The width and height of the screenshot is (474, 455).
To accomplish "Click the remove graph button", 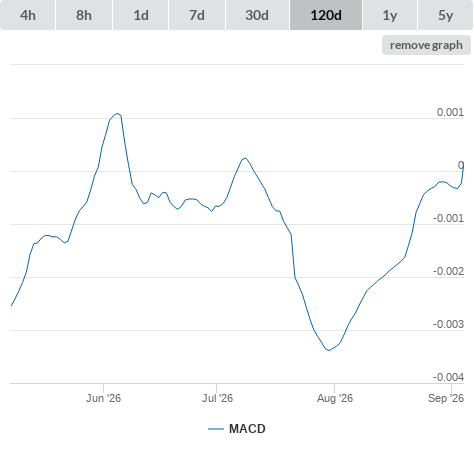I will tap(426, 45).
